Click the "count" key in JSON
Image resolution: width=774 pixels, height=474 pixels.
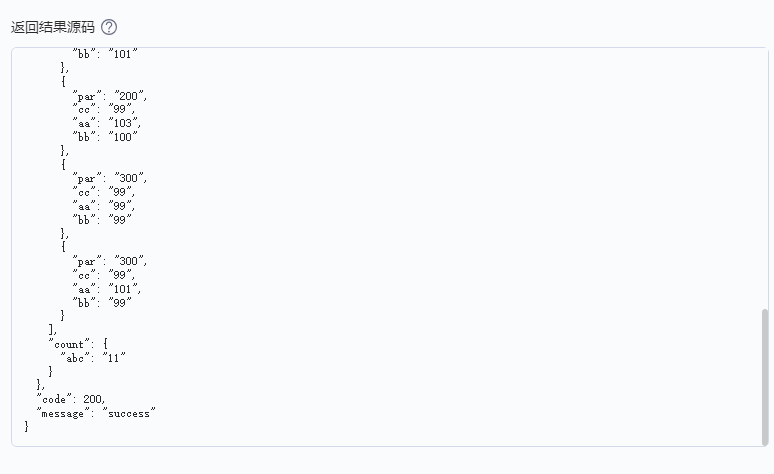69,344
